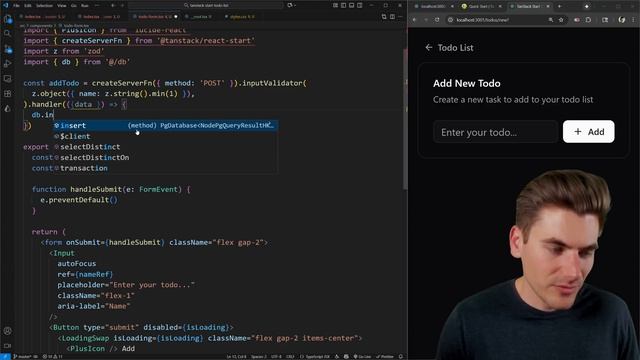The image size is (640, 360).
Task: Click the Add button in the browser
Action: (x=589, y=131)
